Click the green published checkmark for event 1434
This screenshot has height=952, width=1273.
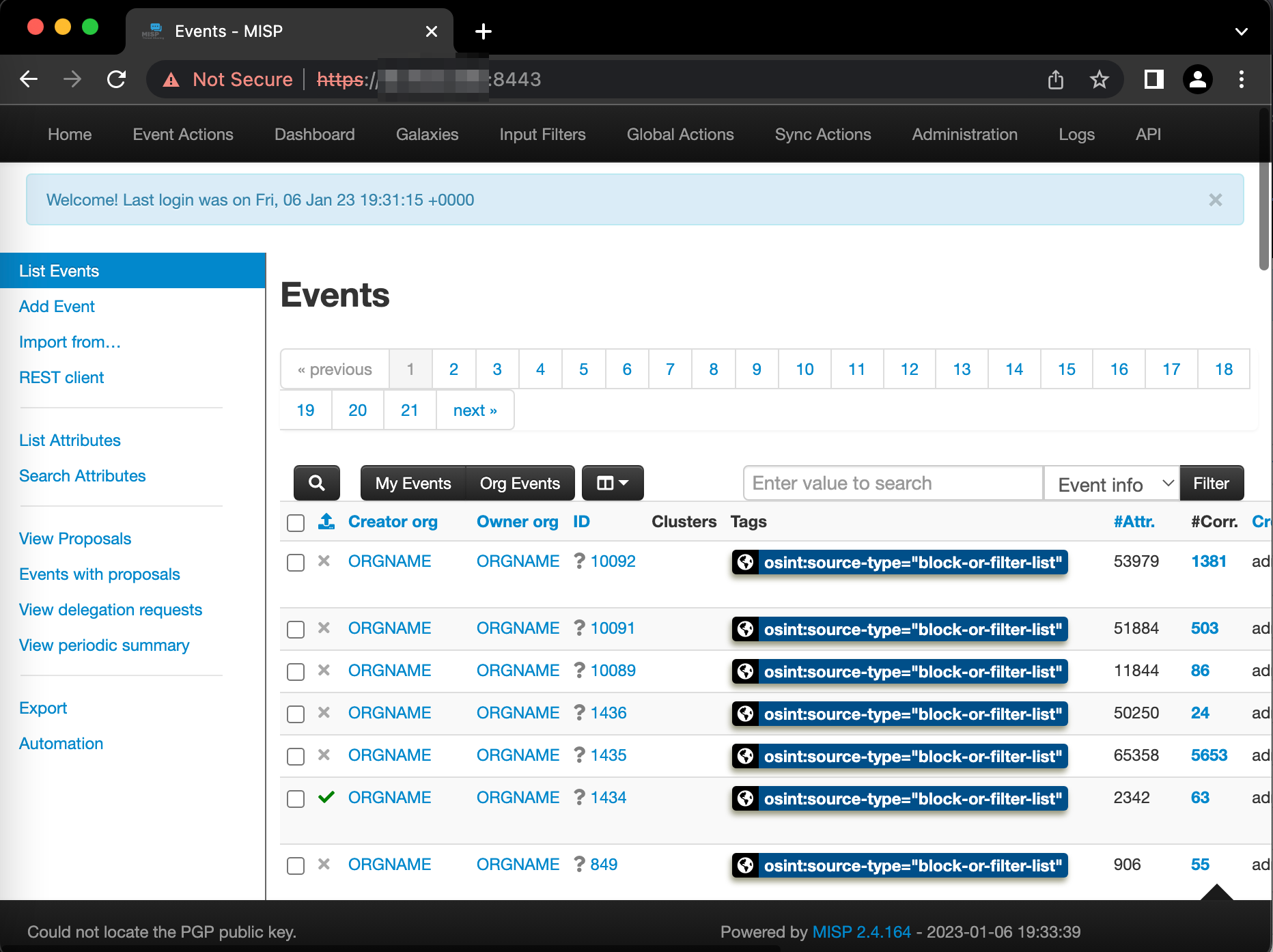point(326,797)
